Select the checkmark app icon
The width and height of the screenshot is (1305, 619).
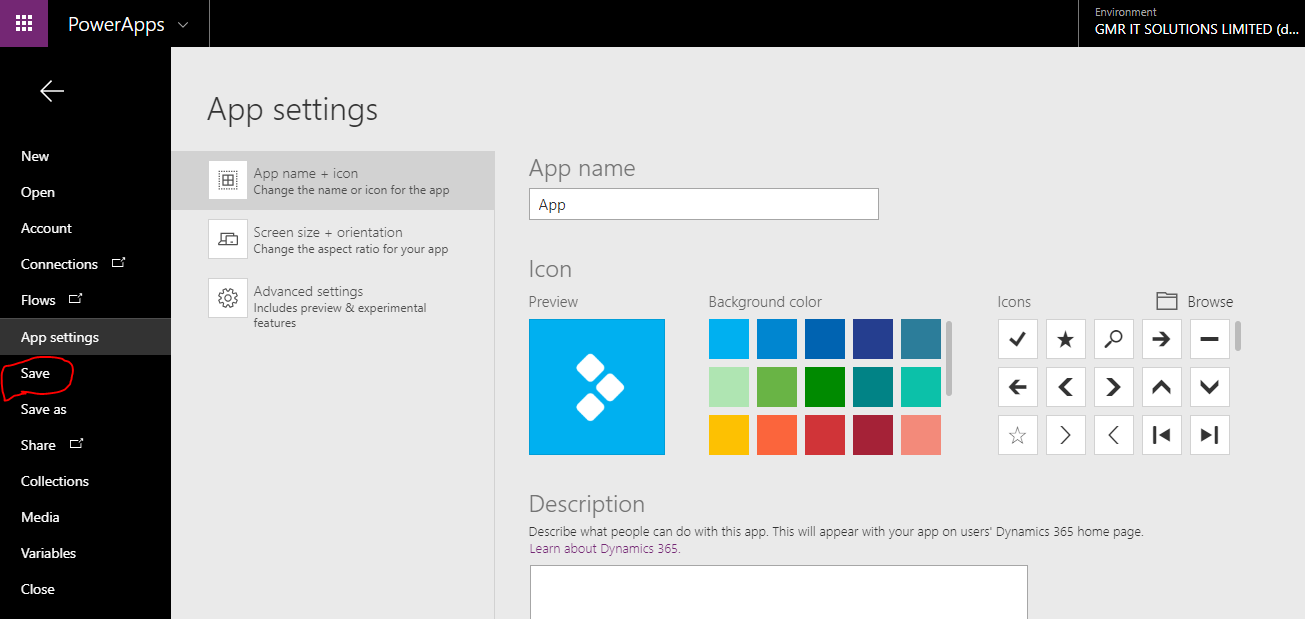tap(1017, 339)
